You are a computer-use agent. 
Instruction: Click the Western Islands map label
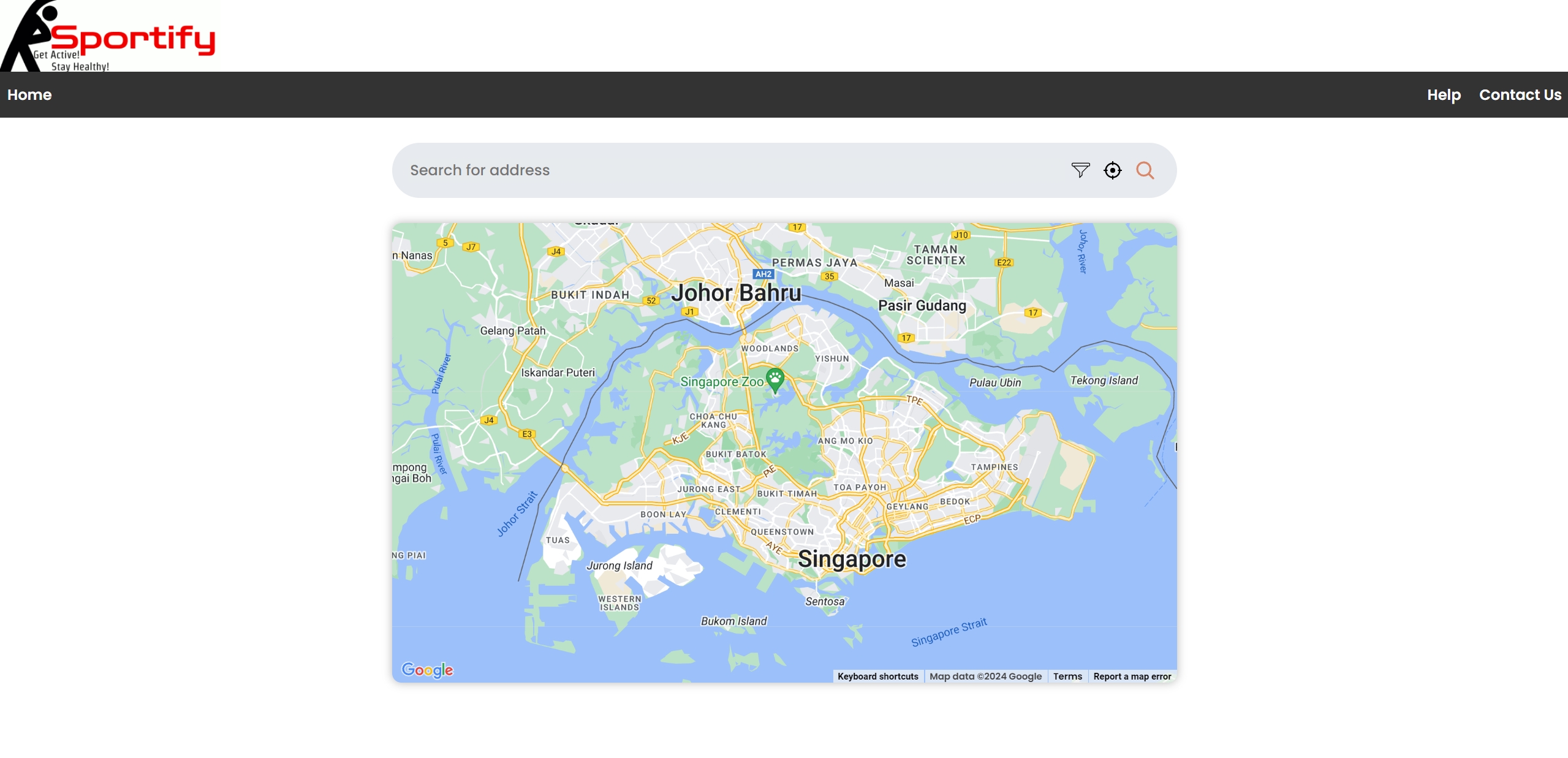point(619,604)
